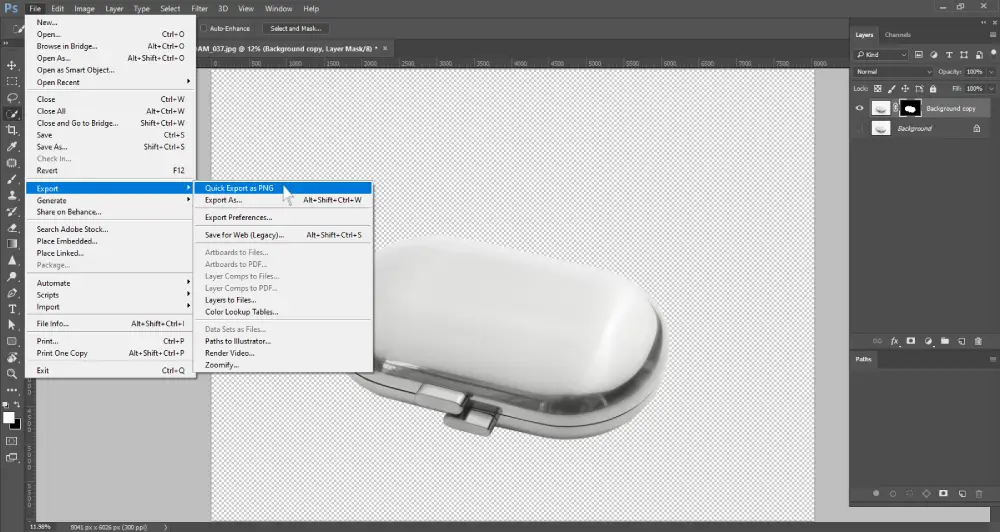
Task: Toggle lock transparent pixels
Action: pyautogui.click(x=878, y=89)
